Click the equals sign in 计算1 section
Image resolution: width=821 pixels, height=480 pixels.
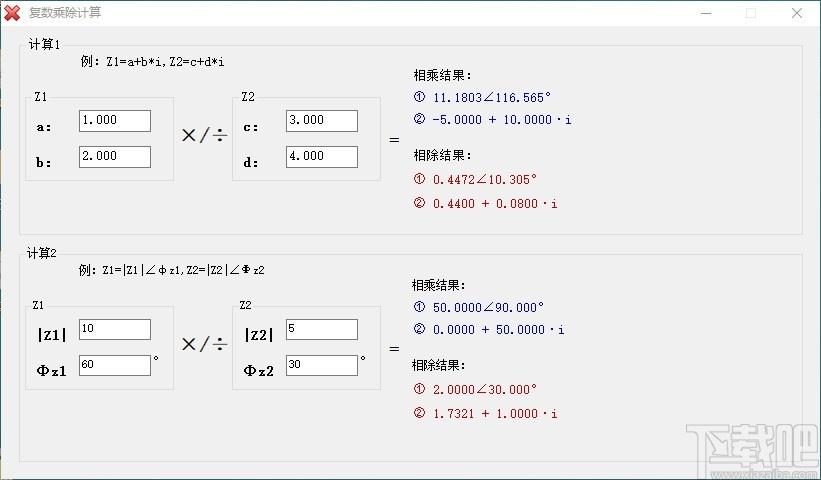pyautogui.click(x=394, y=140)
